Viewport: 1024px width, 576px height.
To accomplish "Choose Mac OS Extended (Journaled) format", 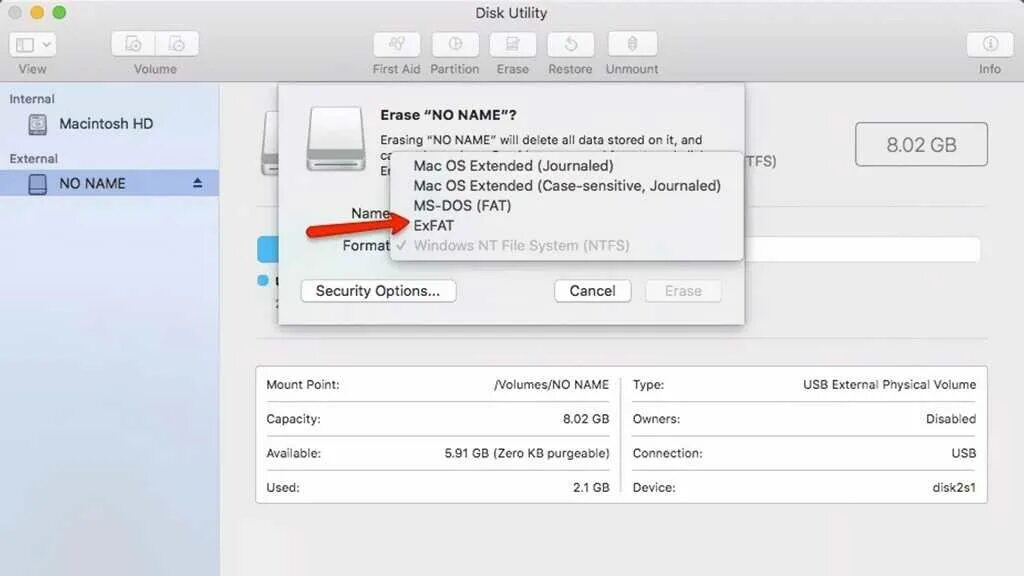I will point(513,166).
